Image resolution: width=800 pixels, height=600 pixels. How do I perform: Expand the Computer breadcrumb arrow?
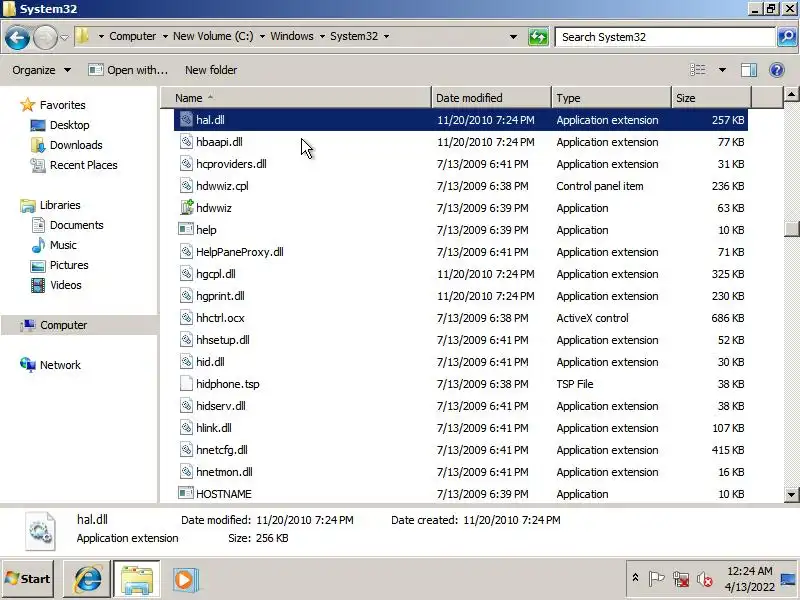click(165, 36)
